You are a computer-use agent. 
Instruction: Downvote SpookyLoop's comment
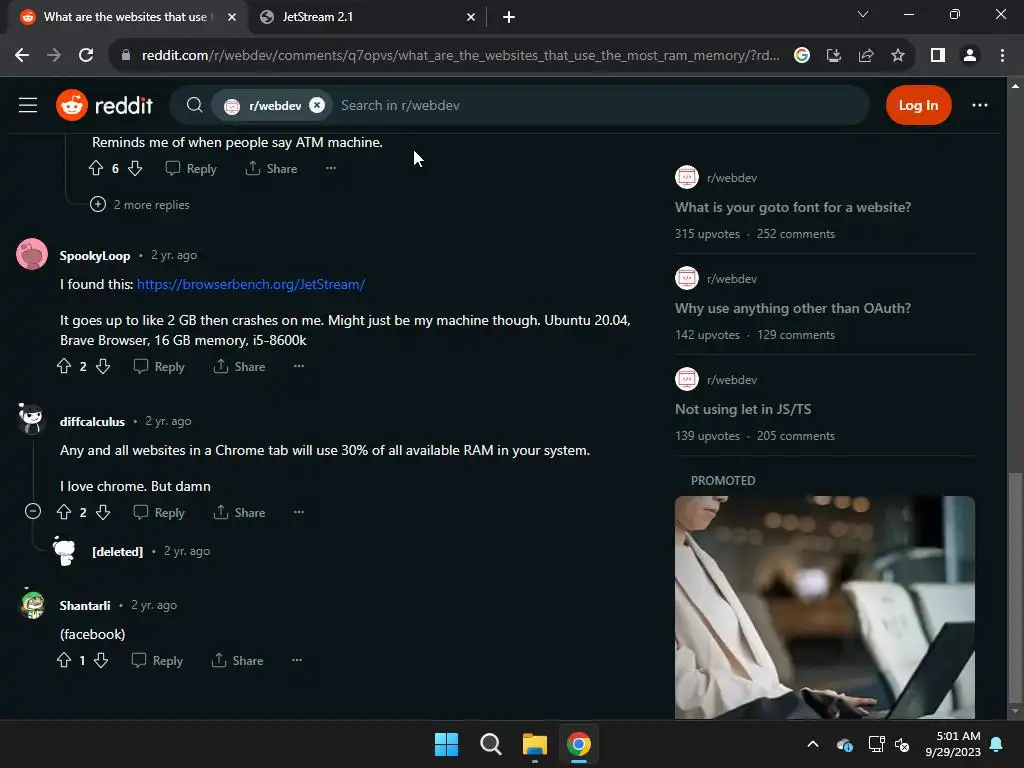[x=103, y=366]
